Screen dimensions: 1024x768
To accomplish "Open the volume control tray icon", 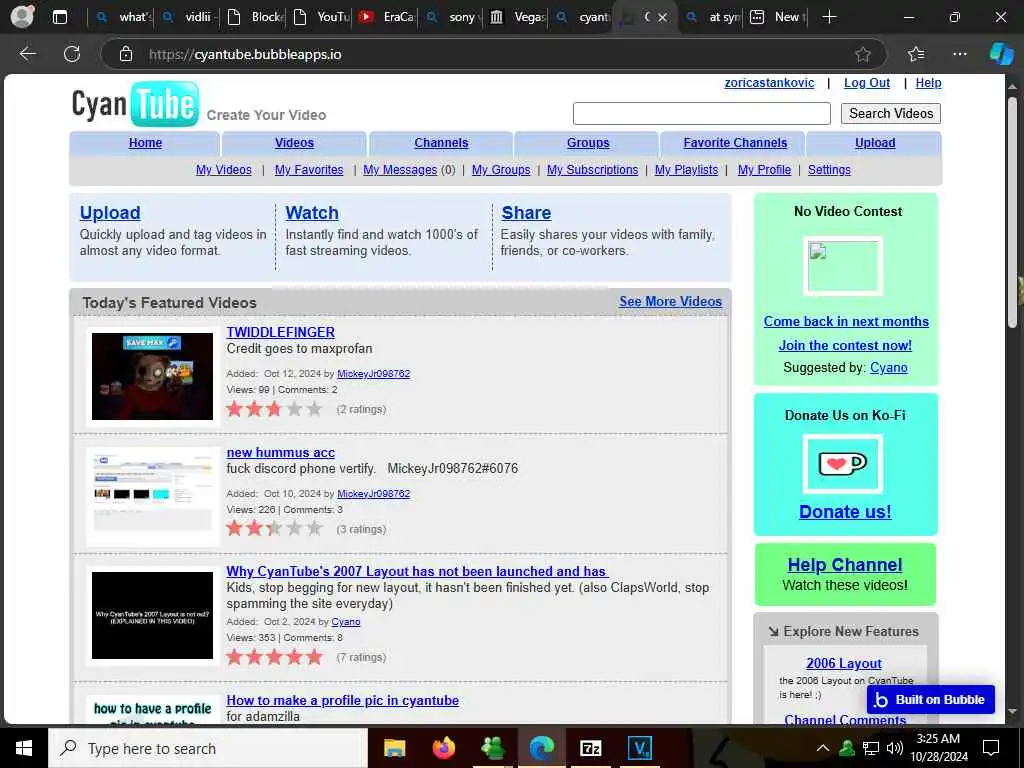I will tap(895, 748).
